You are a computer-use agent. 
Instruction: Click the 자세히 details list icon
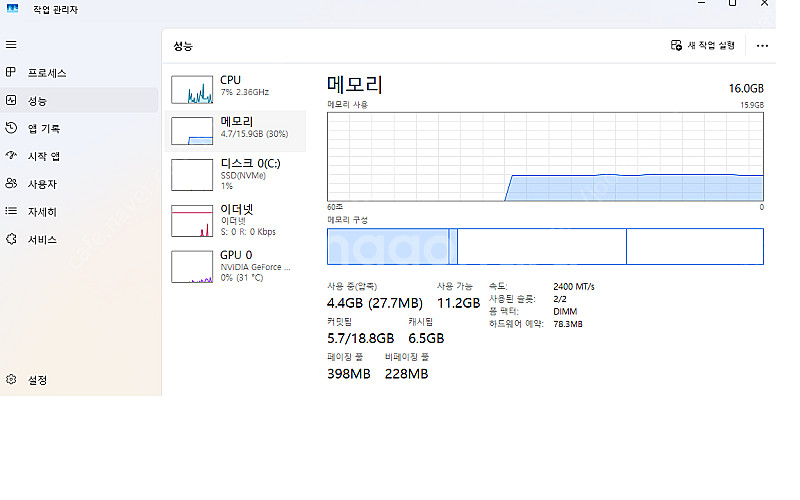tap(11, 211)
